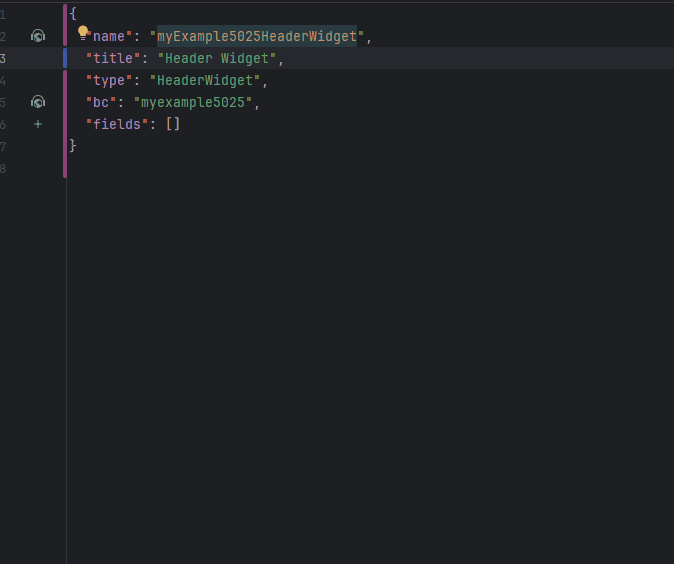Open the yellow lightbulb quick-fix icon
The image size is (674, 564).
point(83,33)
